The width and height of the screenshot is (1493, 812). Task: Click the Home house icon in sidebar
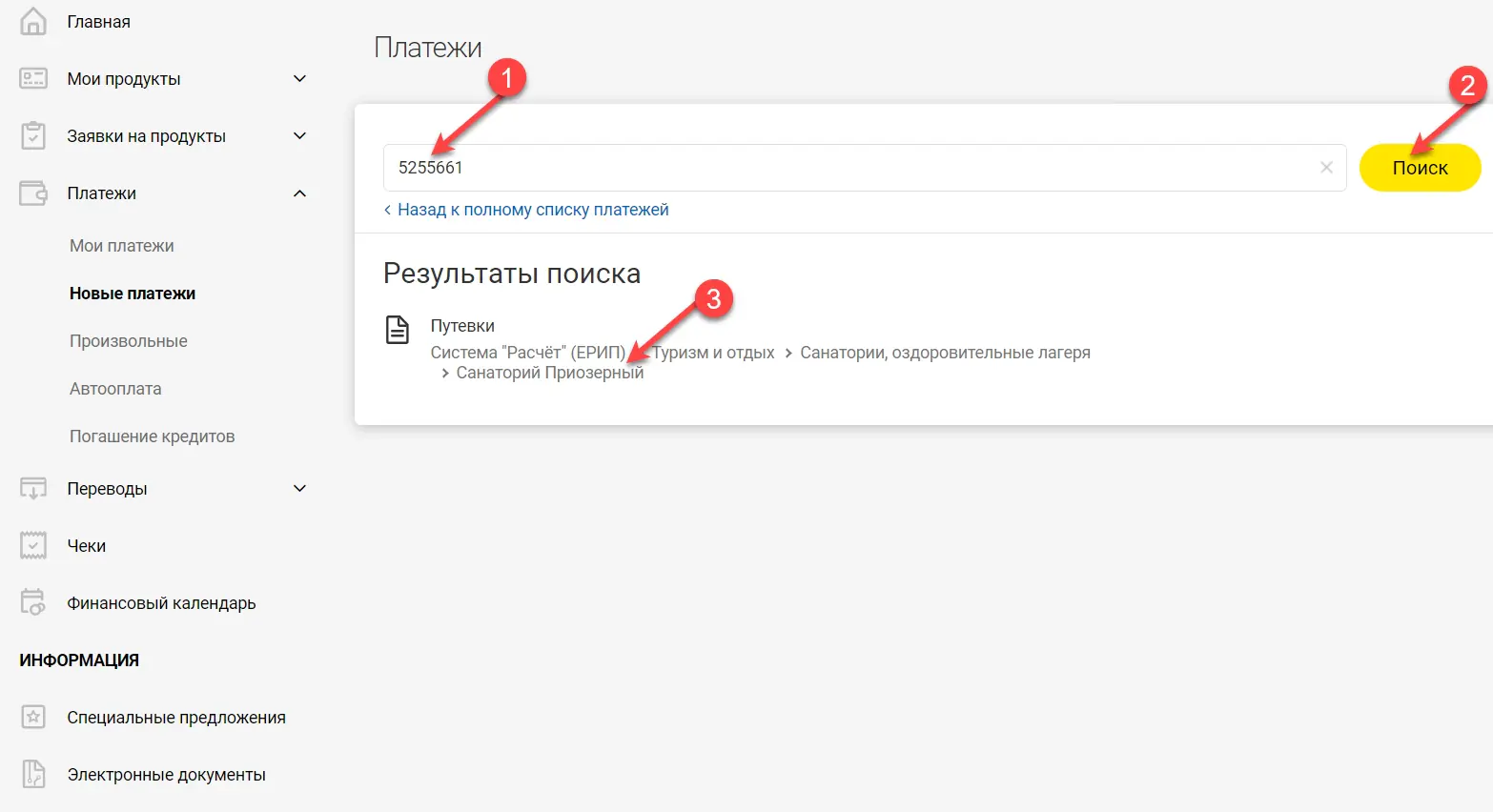coord(33,21)
